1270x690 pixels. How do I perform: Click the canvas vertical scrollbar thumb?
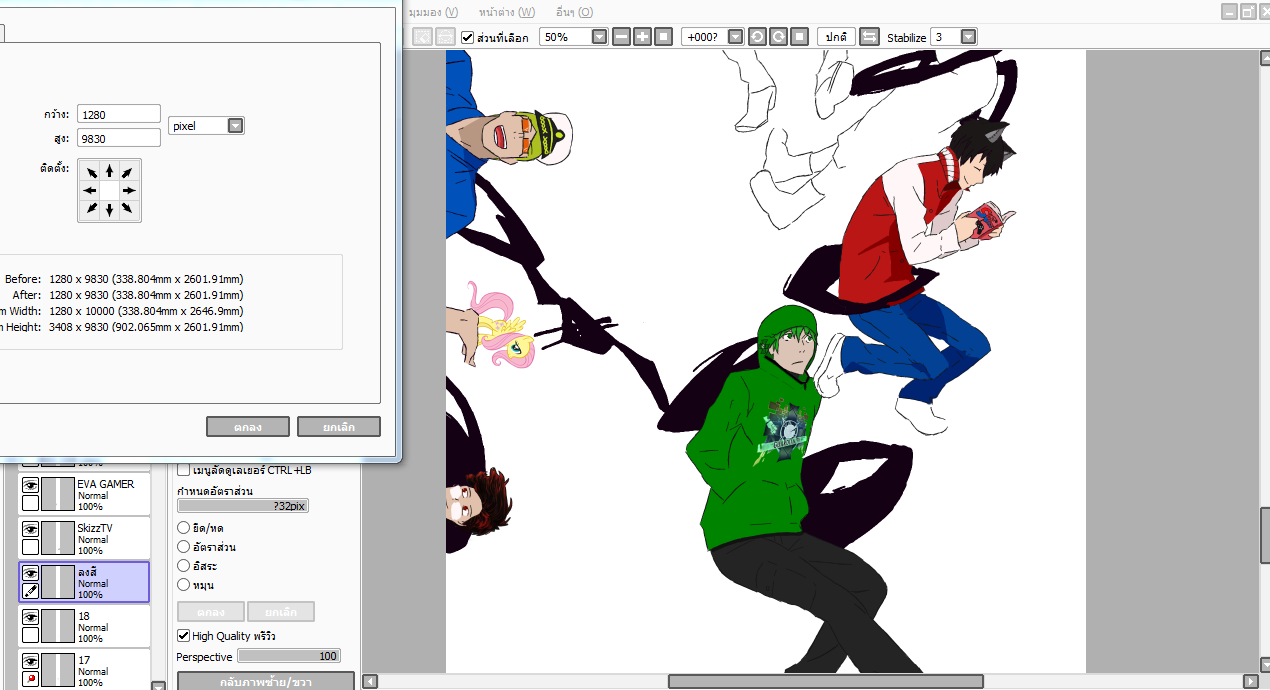(x=1263, y=536)
